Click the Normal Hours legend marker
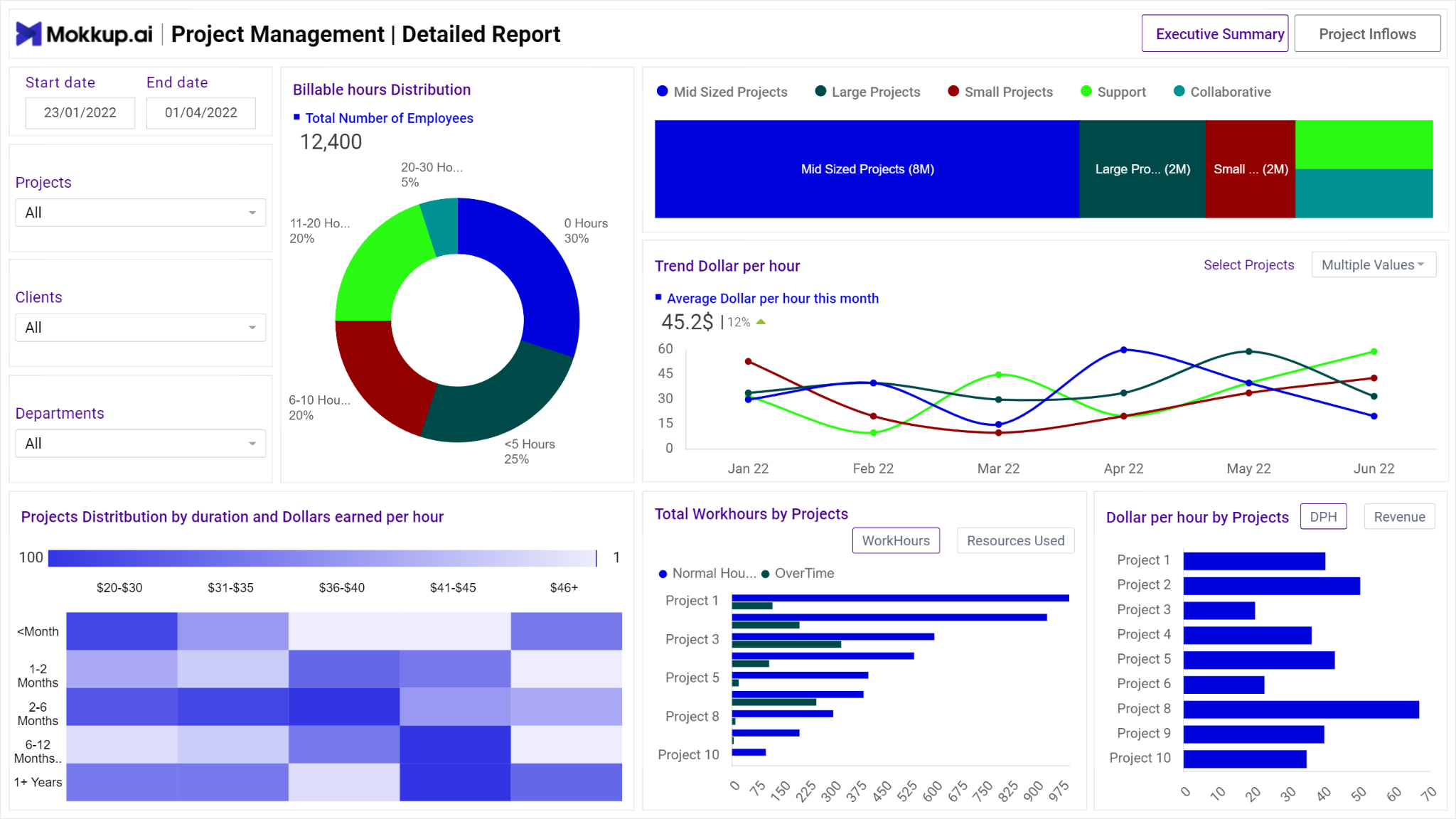This screenshot has height=819, width=1456. (663, 574)
